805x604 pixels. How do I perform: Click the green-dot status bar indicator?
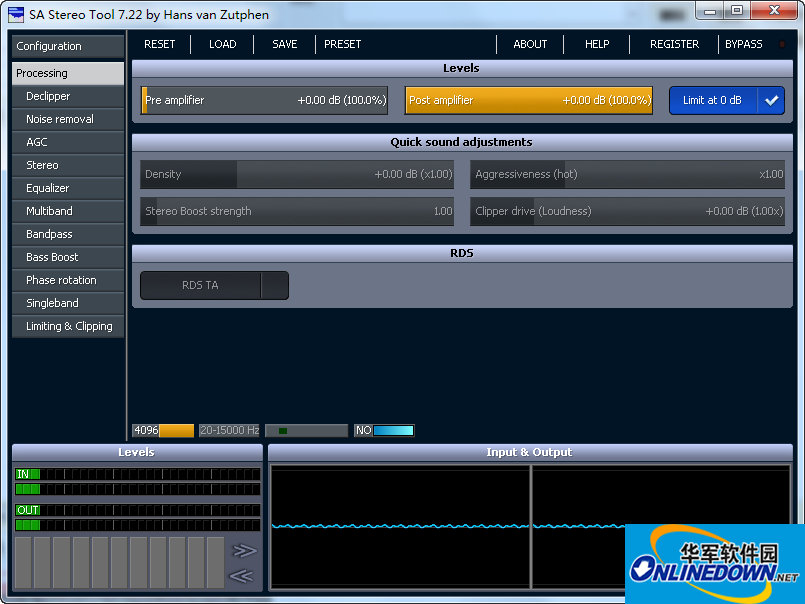click(x=306, y=430)
